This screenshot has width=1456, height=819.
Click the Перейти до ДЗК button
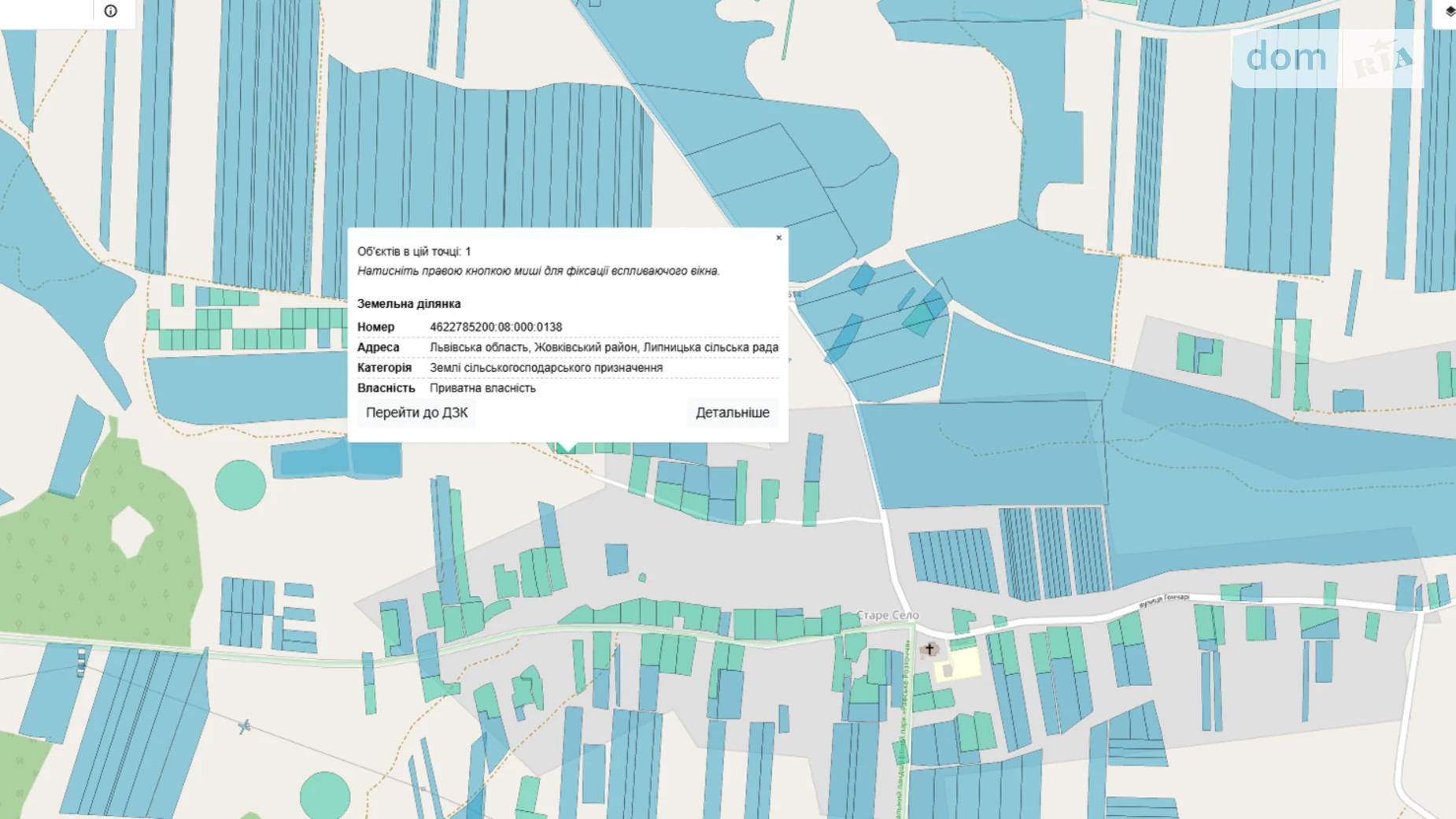click(x=416, y=413)
